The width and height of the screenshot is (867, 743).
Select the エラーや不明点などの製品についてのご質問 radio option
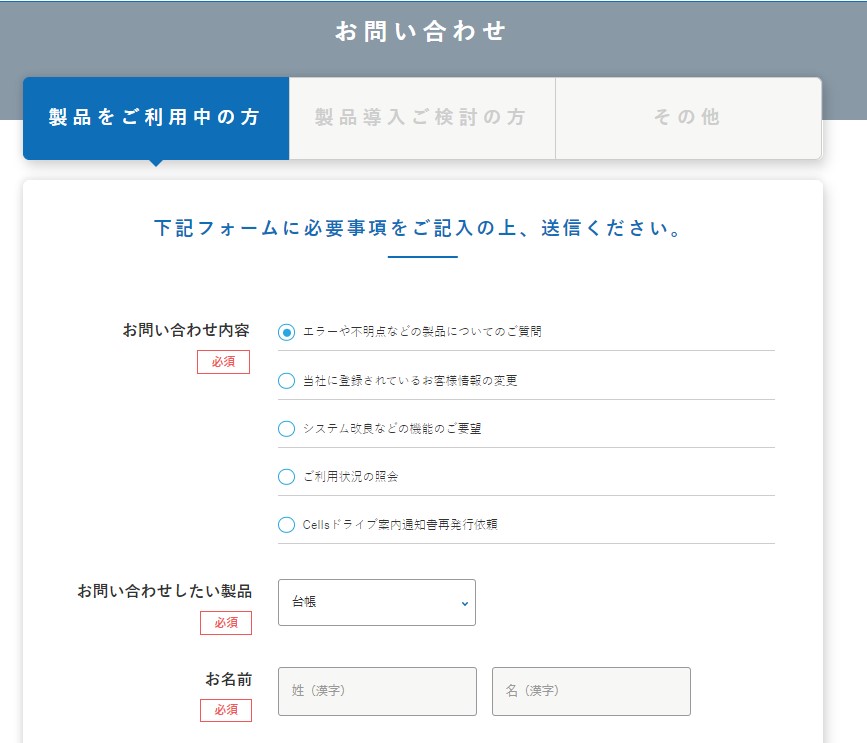click(x=285, y=329)
